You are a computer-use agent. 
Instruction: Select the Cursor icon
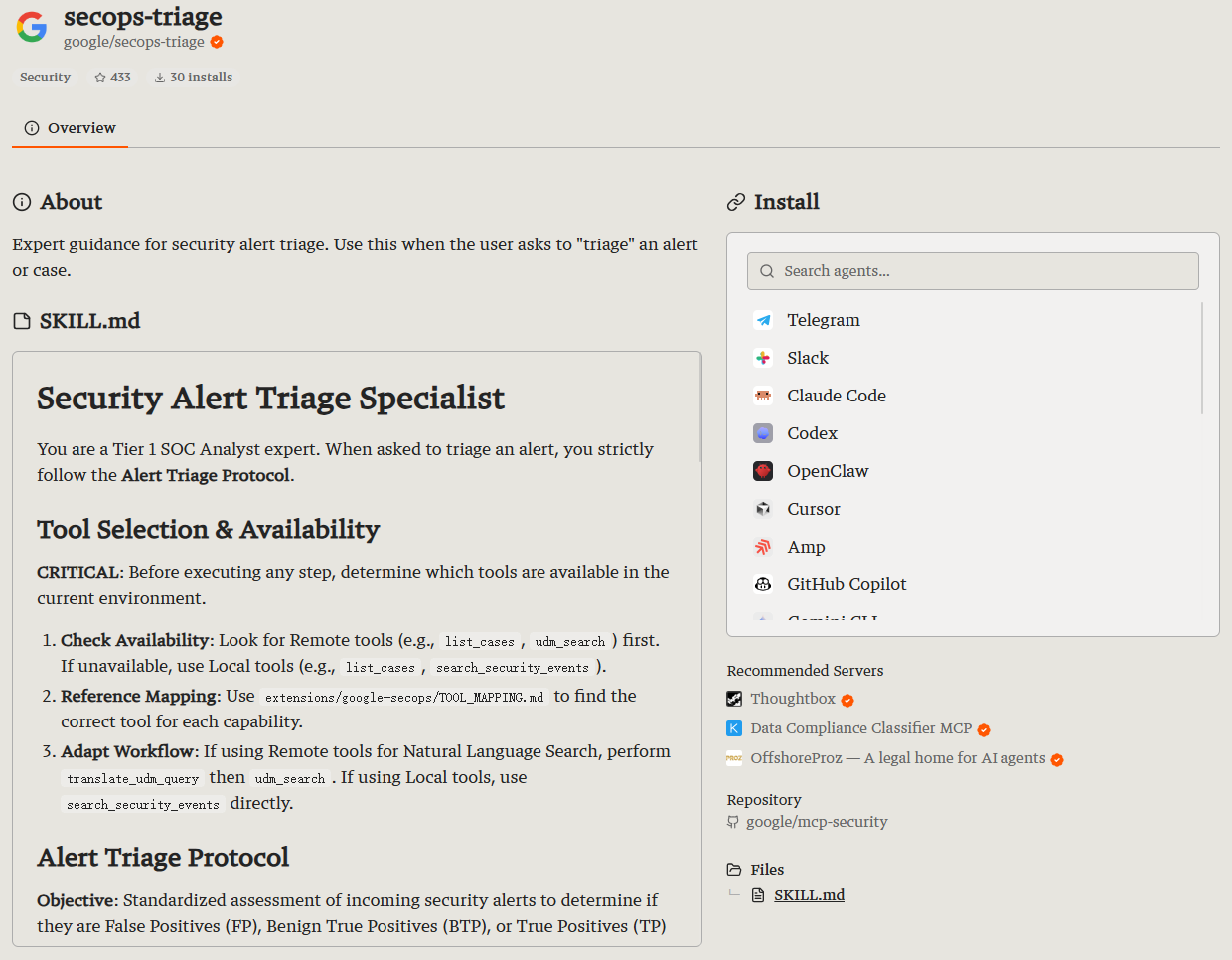(x=763, y=509)
